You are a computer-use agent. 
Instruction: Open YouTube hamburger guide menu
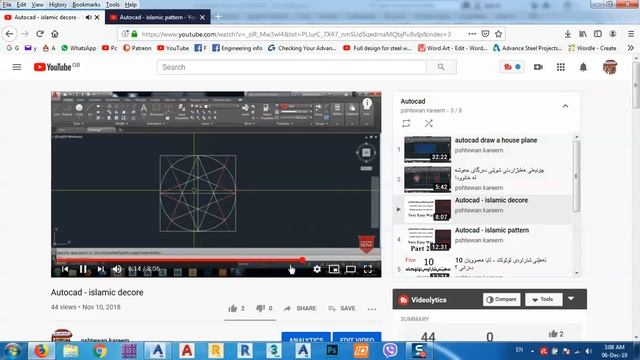coord(17,67)
